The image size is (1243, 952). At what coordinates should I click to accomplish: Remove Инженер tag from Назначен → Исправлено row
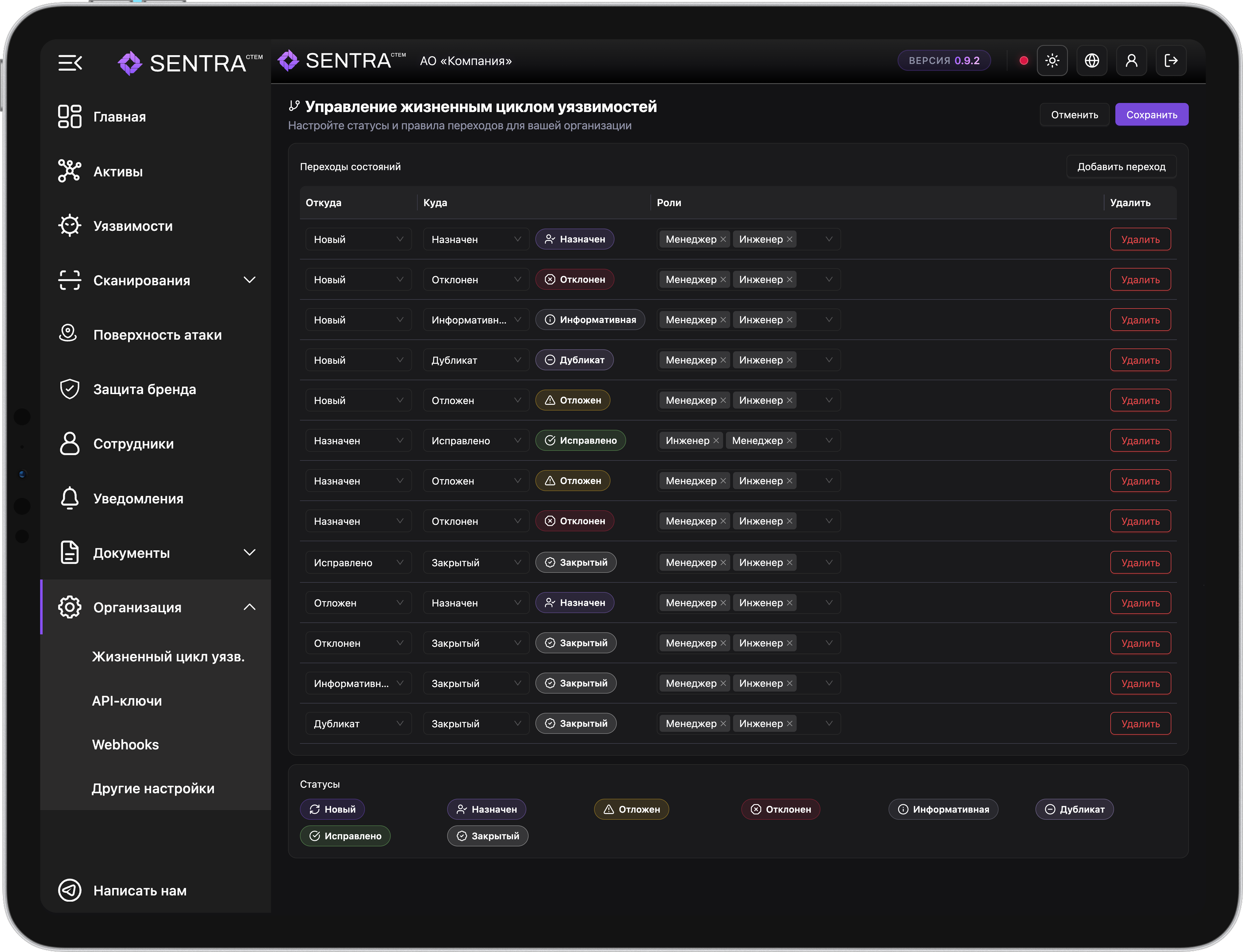click(717, 440)
